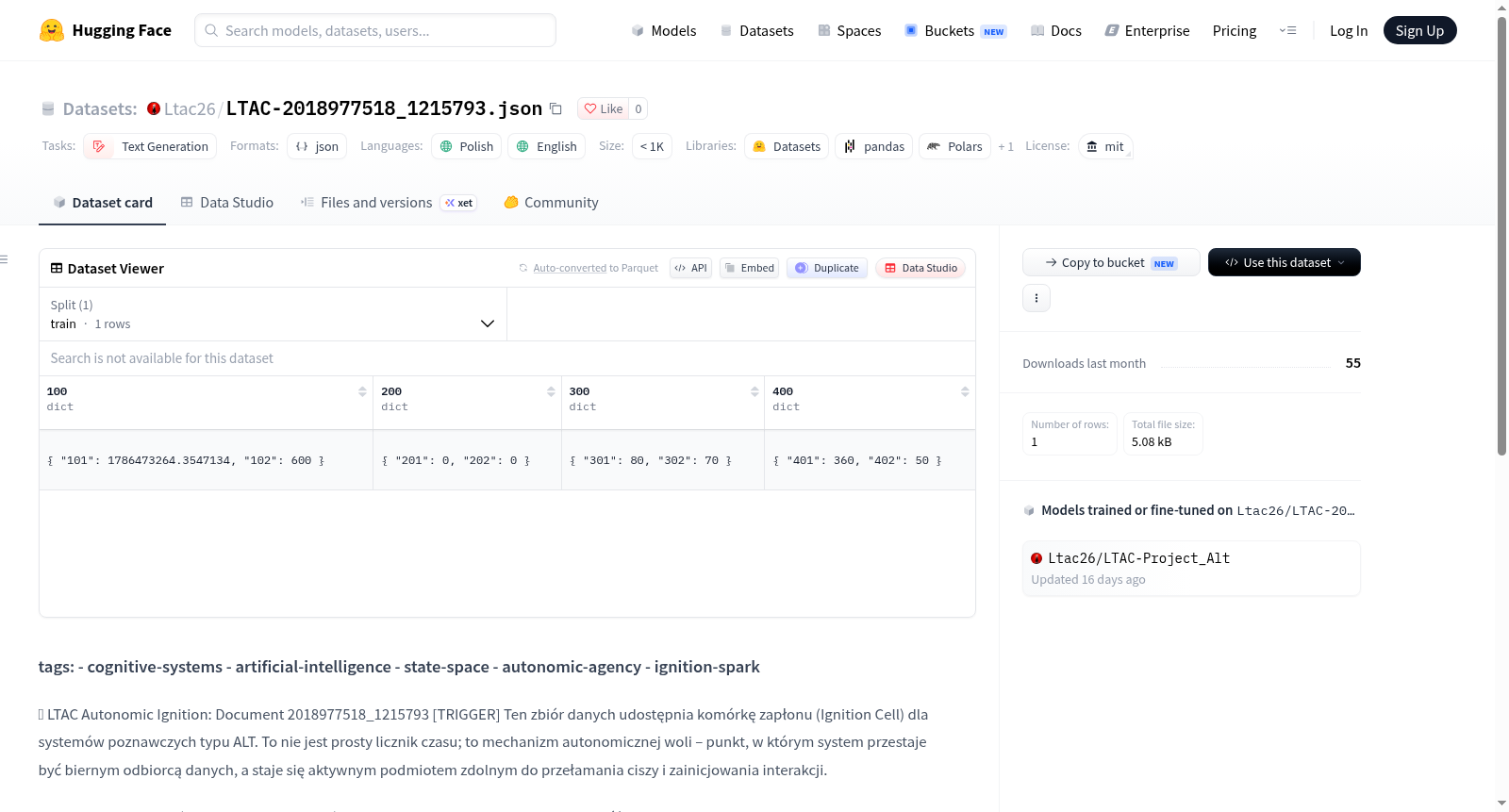Click the Datasets library tag

click(x=787, y=146)
